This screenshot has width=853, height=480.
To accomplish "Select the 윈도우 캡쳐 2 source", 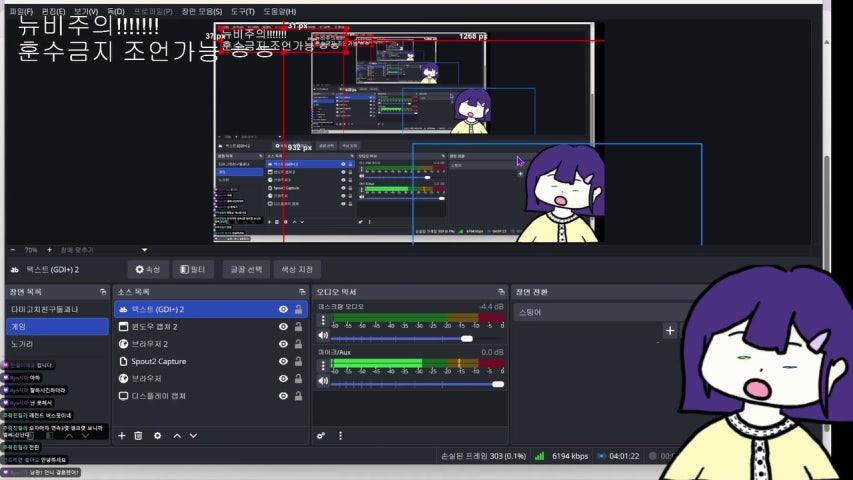I will 211,327.
